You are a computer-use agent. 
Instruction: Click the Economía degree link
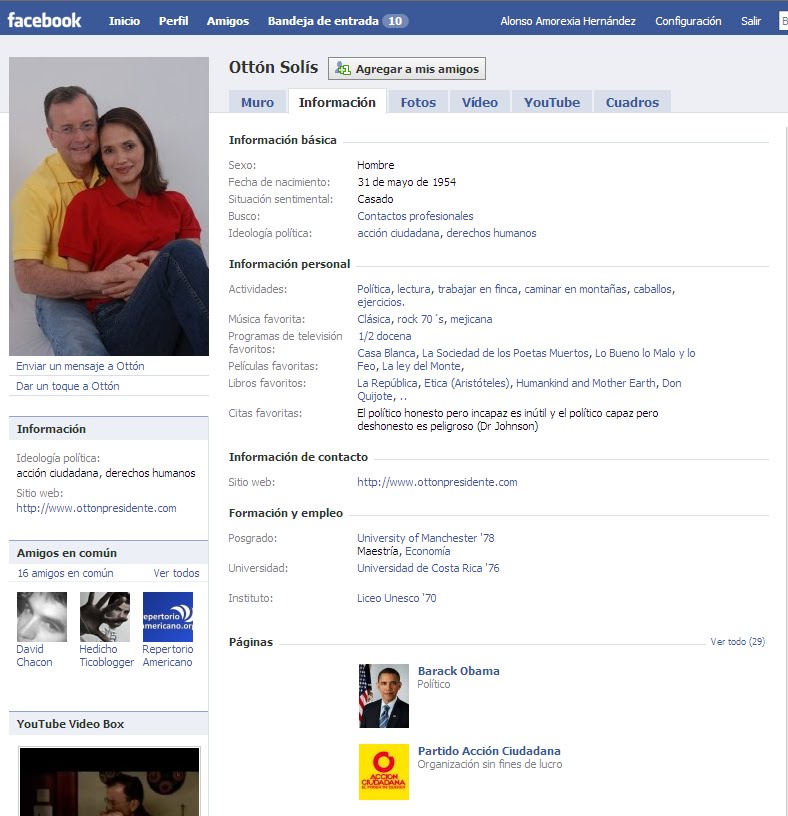427,551
